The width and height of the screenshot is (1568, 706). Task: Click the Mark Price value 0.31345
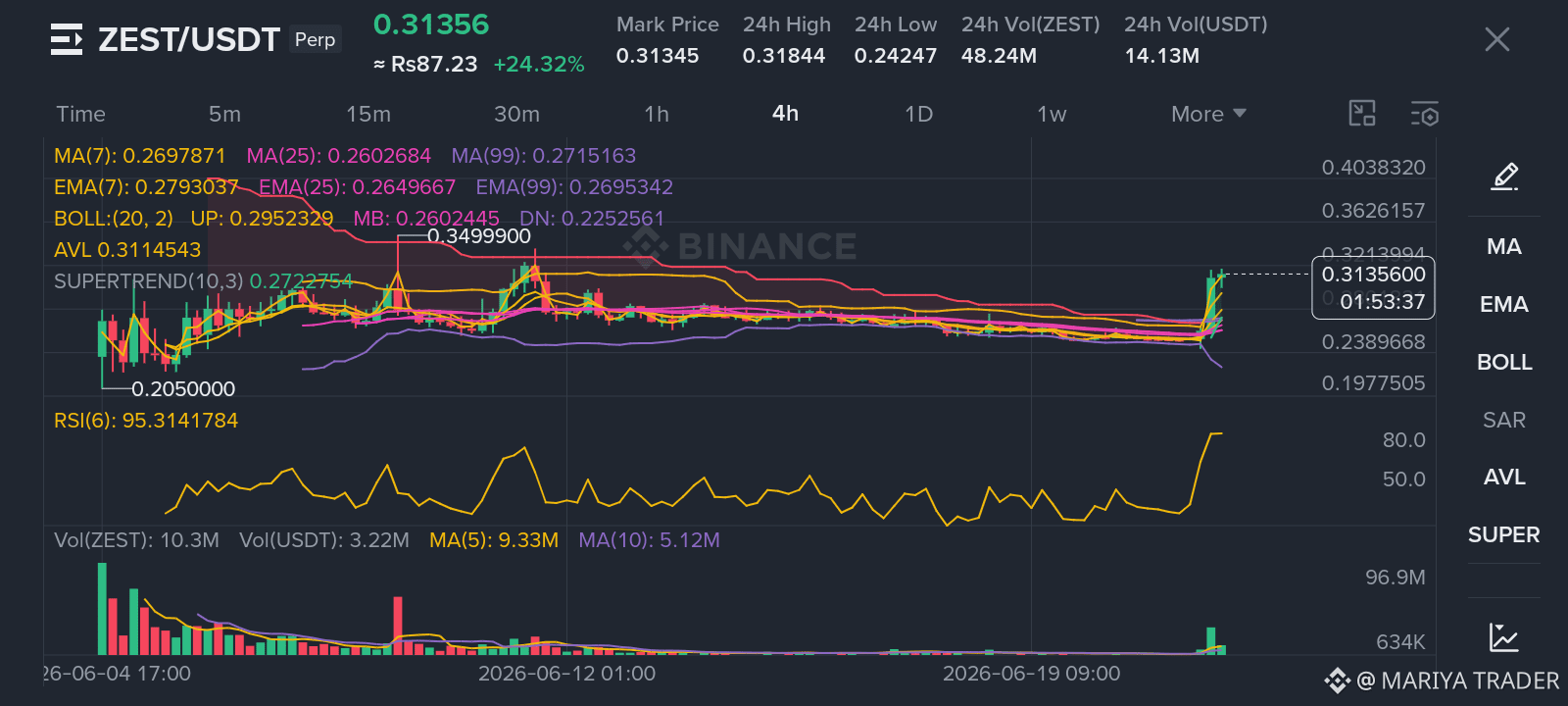658,56
